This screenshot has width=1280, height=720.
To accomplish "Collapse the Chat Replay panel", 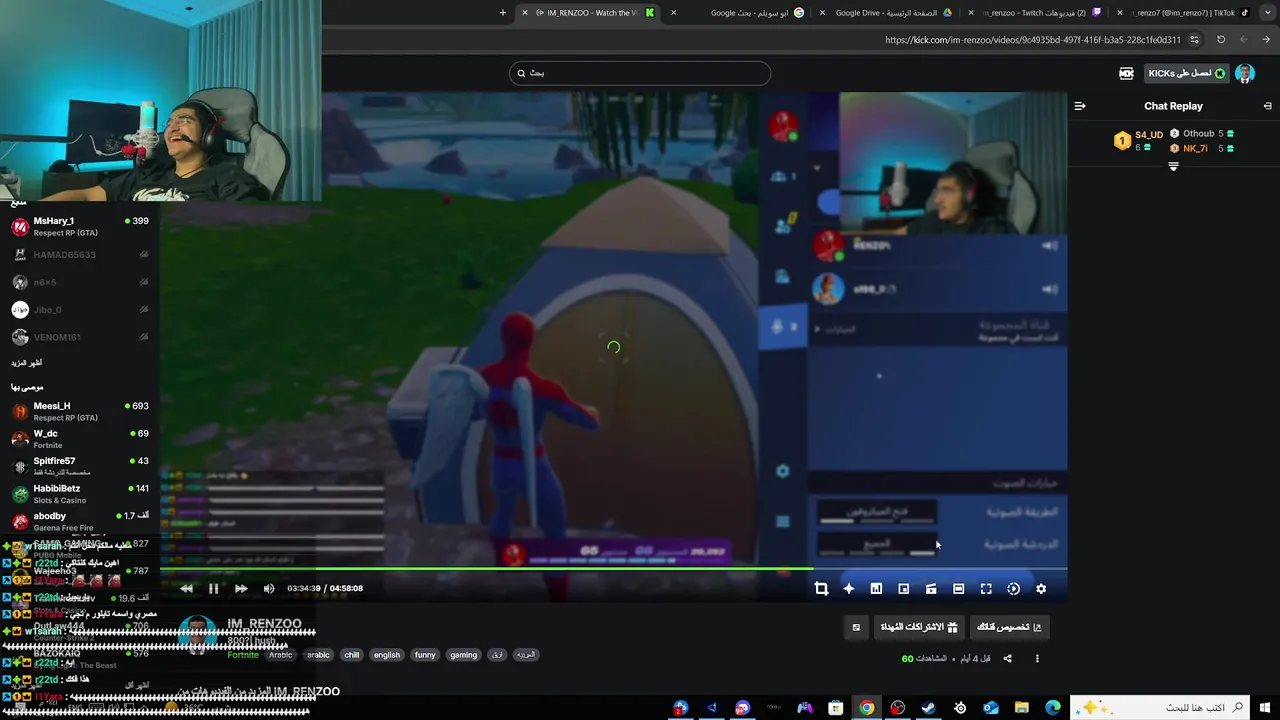I will [x=1267, y=106].
